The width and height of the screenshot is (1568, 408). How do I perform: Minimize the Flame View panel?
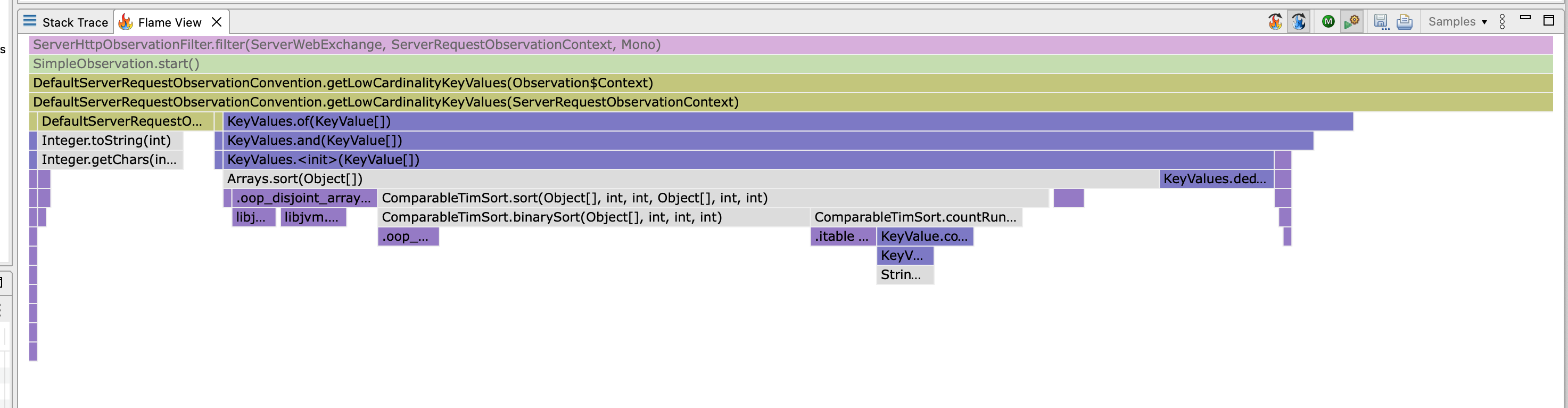click(1525, 18)
